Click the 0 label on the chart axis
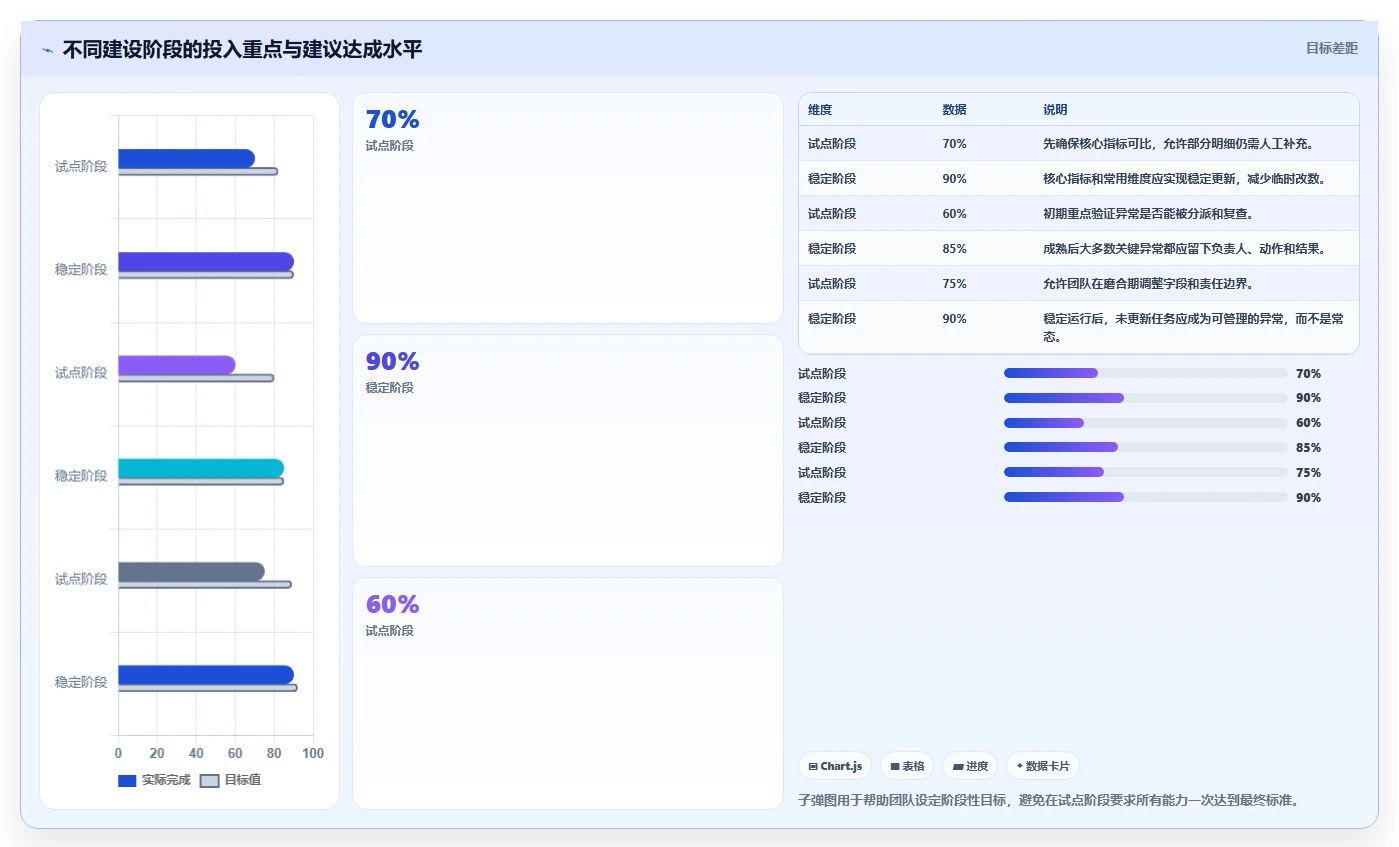The width and height of the screenshot is (1399, 847). click(118, 753)
